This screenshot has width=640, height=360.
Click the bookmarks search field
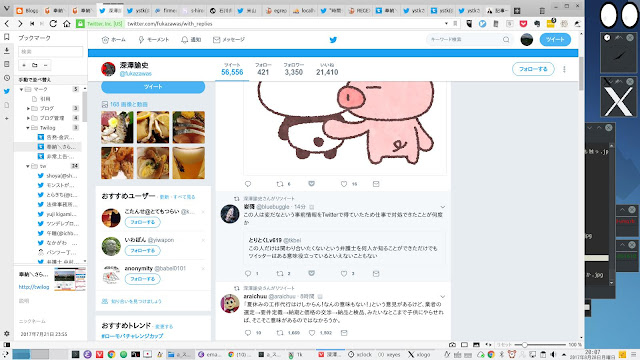click(51, 52)
